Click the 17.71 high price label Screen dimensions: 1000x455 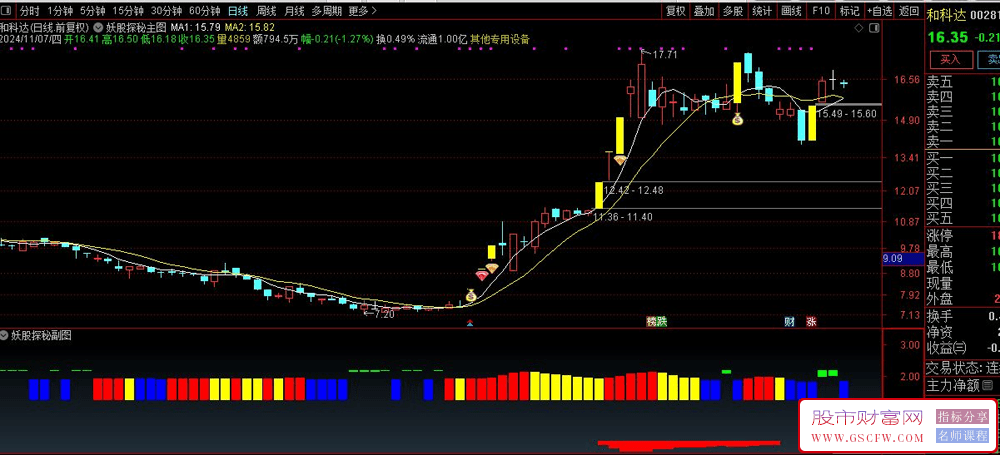point(665,55)
